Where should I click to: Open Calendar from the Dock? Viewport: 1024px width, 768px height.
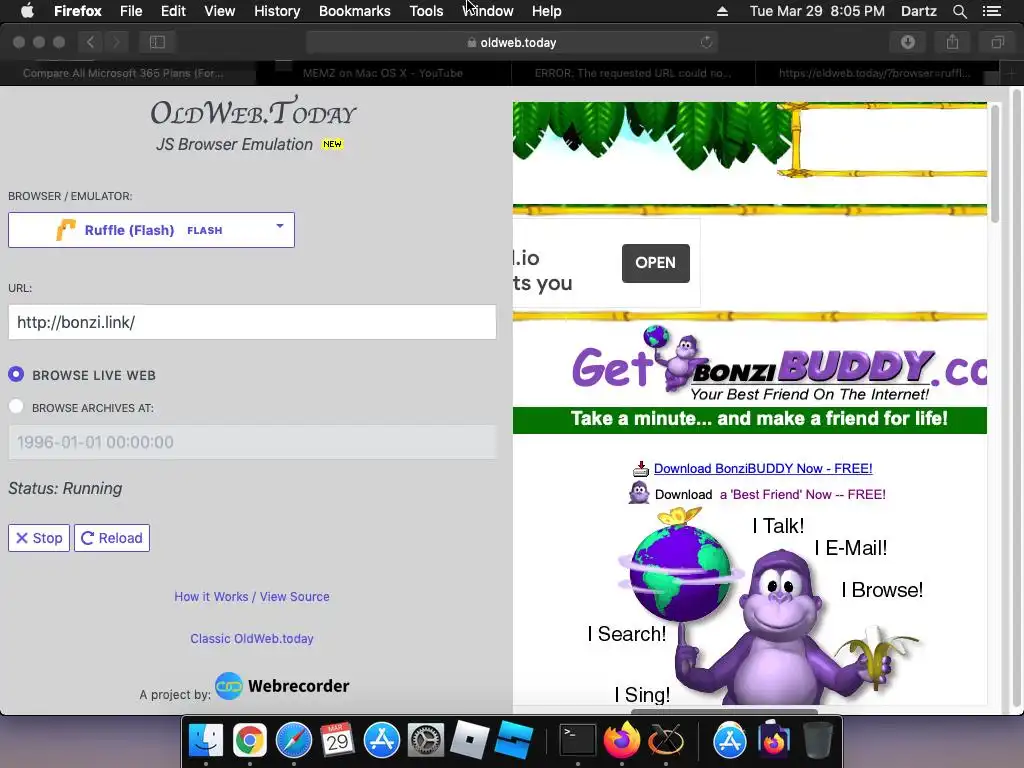tap(338, 741)
